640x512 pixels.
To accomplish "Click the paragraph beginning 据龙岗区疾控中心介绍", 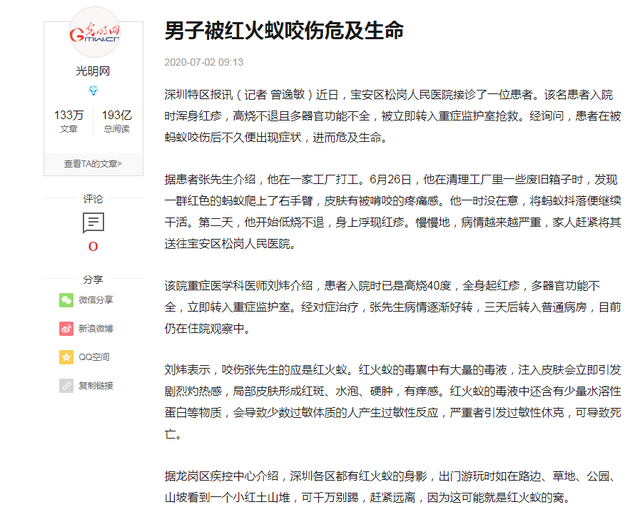I will click(390, 487).
